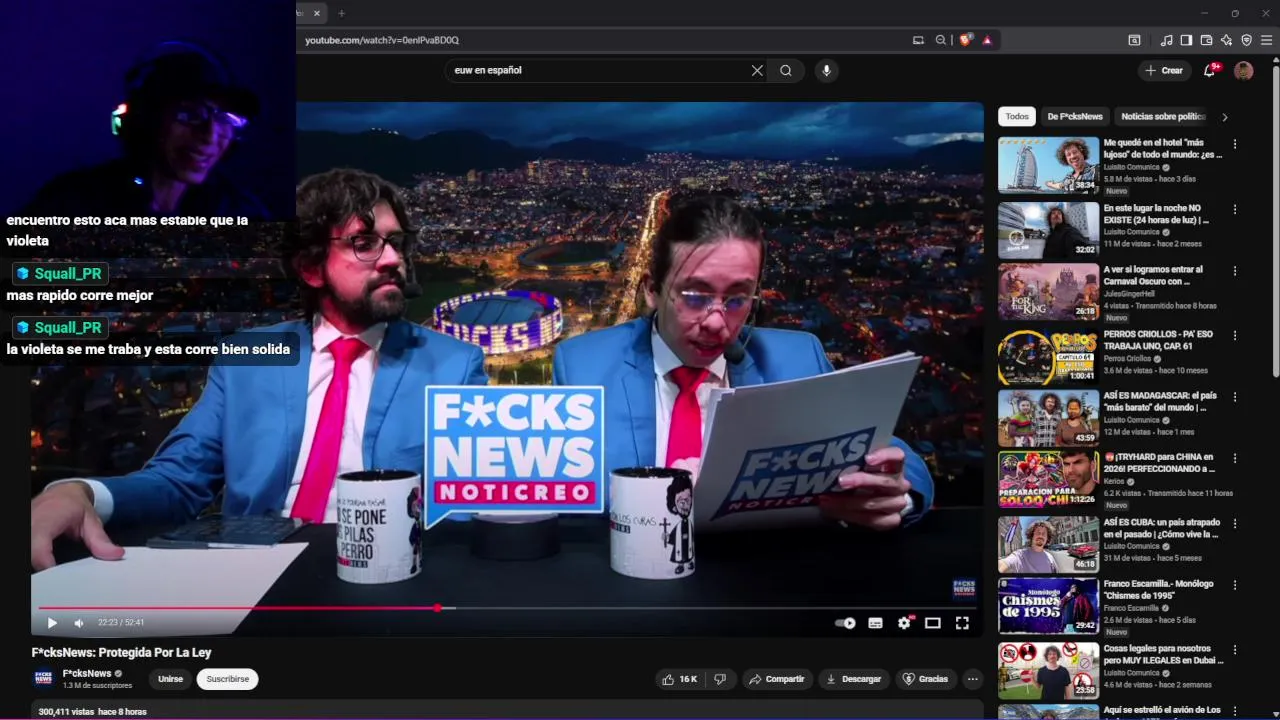
Task: Open Brave Rewards triangle icon
Action: coord(987,40)
